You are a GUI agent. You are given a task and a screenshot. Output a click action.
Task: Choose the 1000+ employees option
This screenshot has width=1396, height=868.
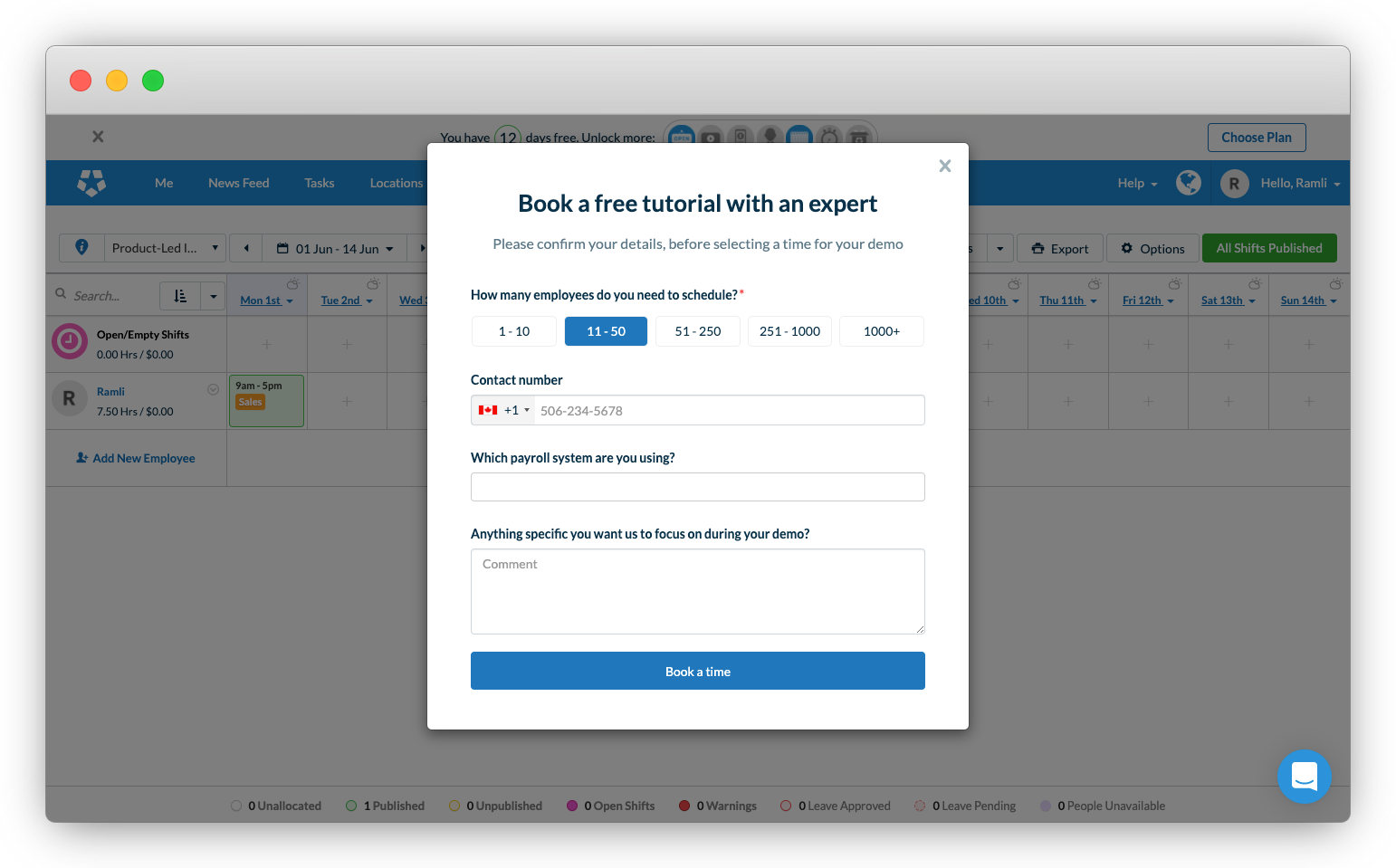click(x=881, y=331)
